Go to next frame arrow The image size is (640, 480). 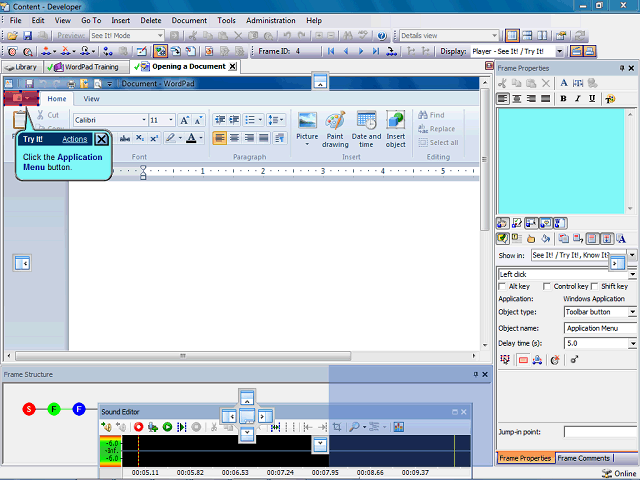pos(361,51)
